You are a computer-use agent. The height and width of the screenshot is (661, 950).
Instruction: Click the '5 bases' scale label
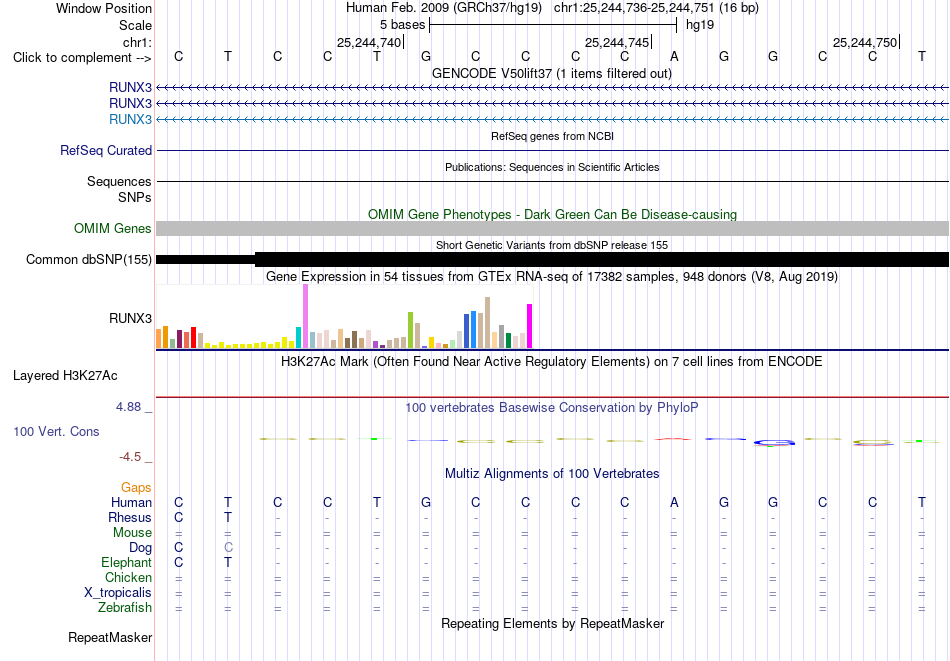tap(402, 25)
